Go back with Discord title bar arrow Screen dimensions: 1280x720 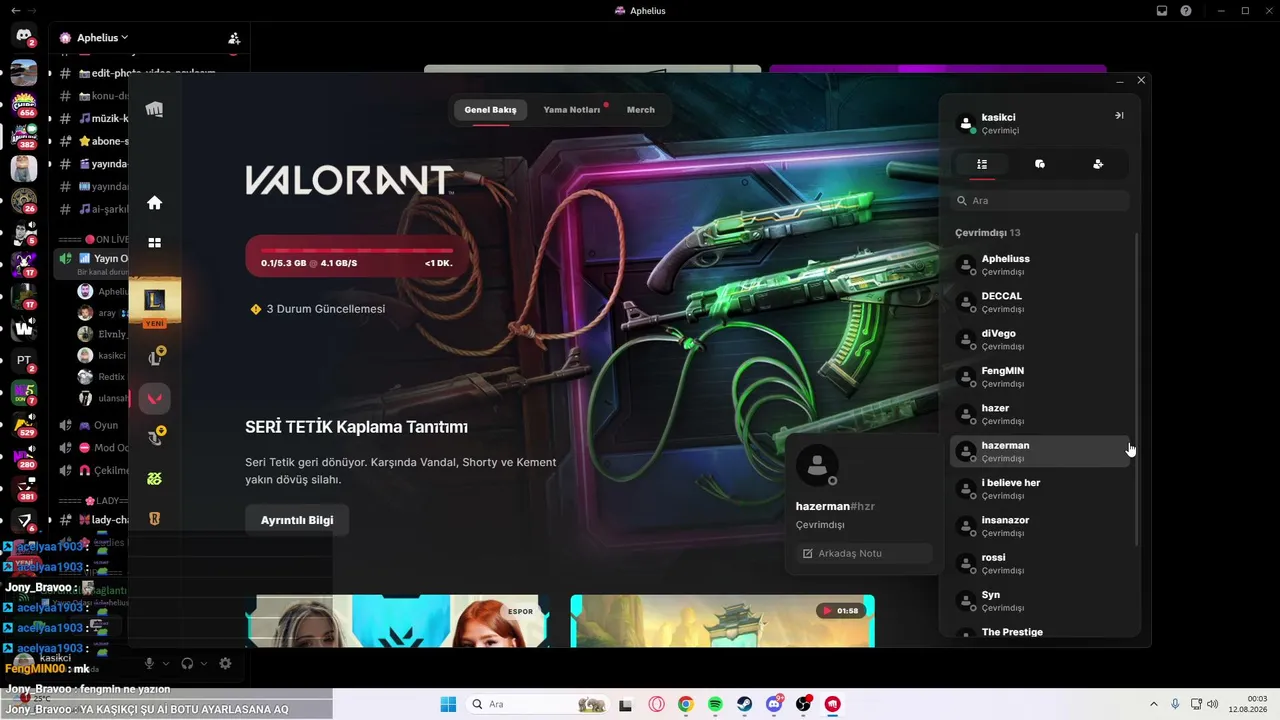point(15,10)
